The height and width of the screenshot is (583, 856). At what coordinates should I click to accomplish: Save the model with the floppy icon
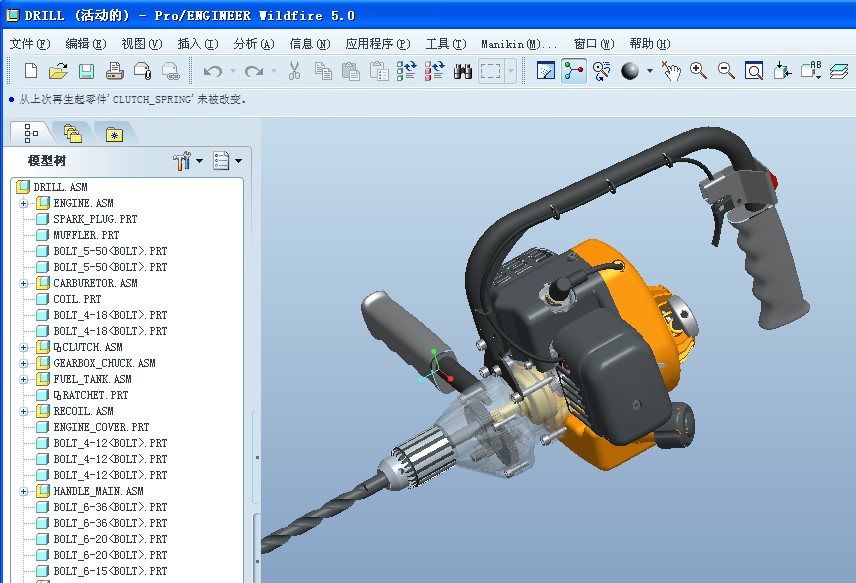(x=86, y=71)
